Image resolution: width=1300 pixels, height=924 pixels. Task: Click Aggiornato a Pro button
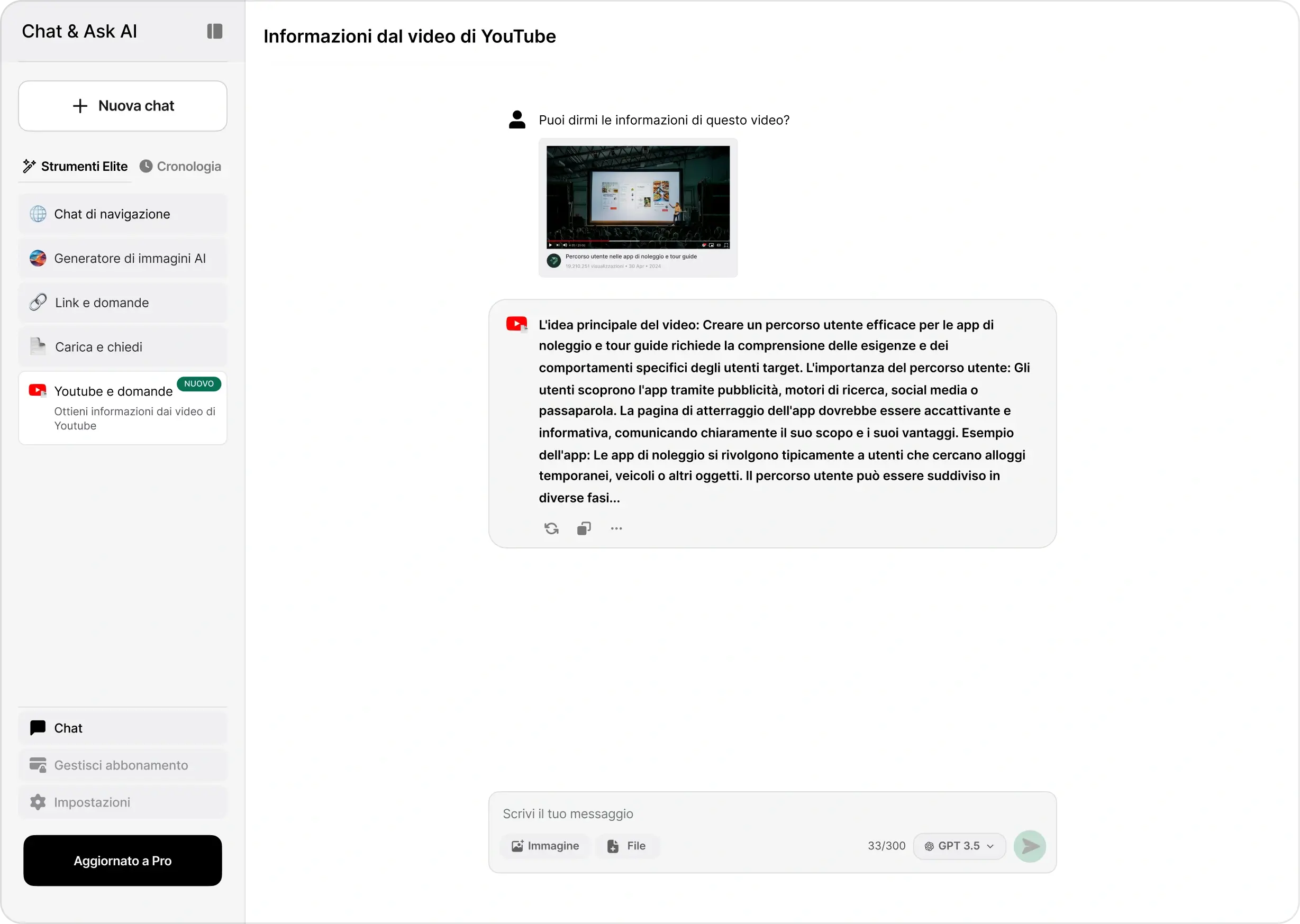123,861
